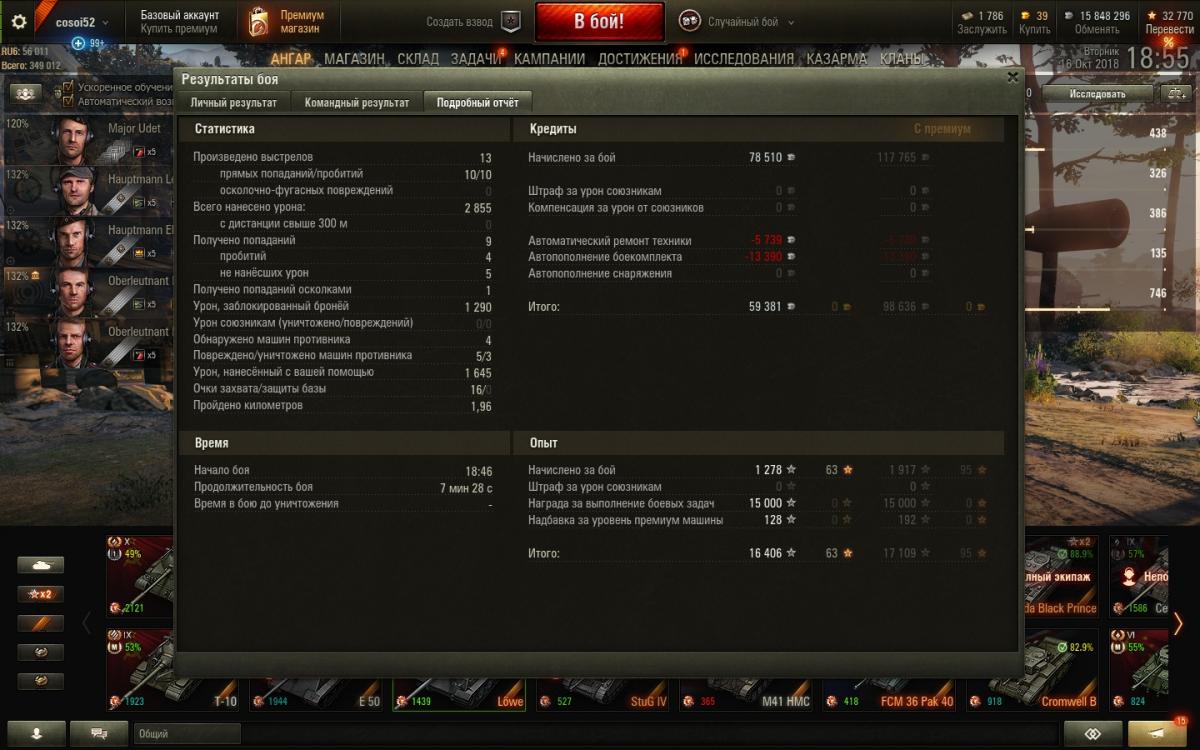This screenshot has width=1200, height=750.
Task: Open the chat channels icon
Action: click(99, 733)
